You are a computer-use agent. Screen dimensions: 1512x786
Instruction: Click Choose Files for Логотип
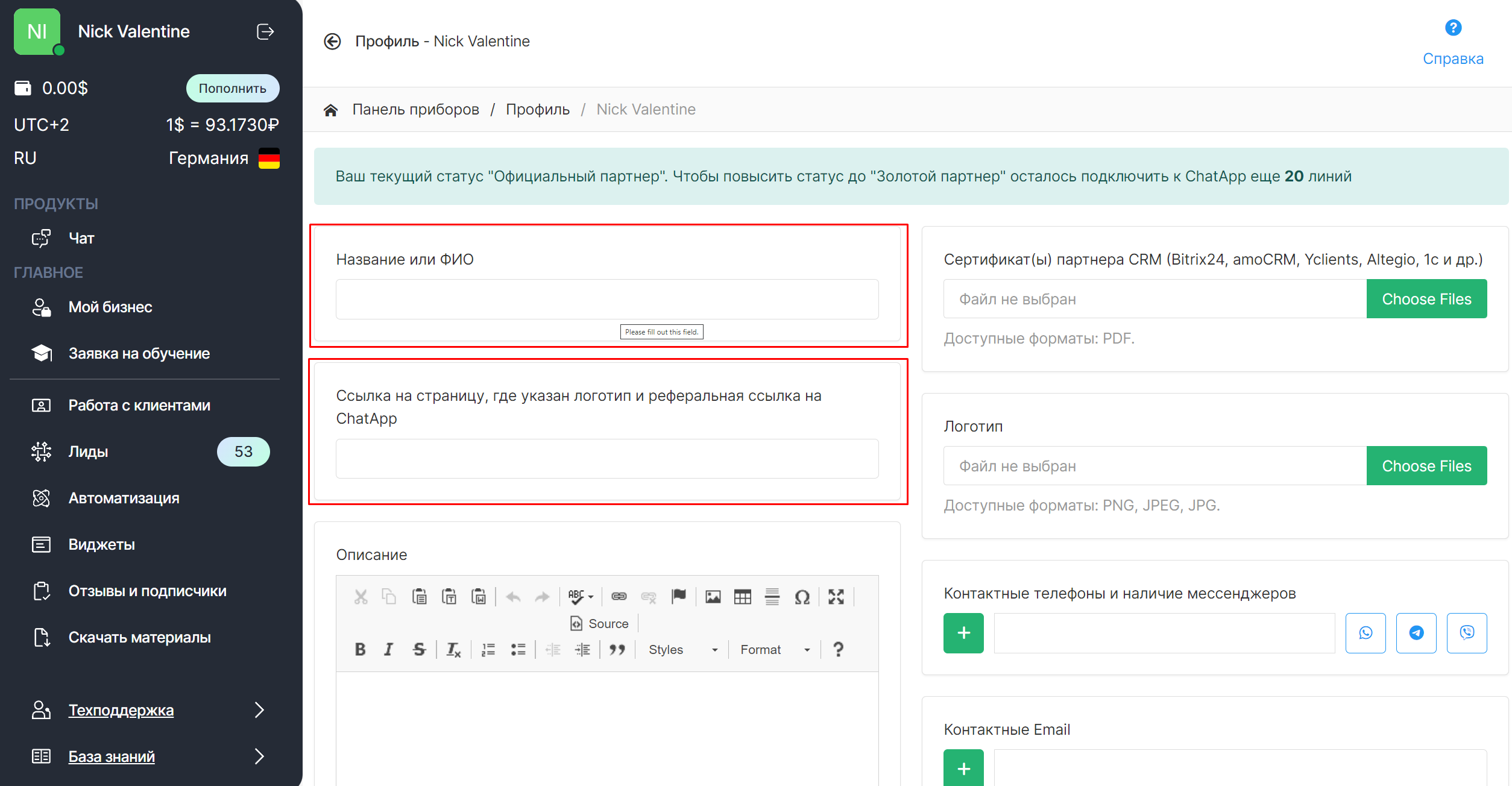pos(1426,466)
